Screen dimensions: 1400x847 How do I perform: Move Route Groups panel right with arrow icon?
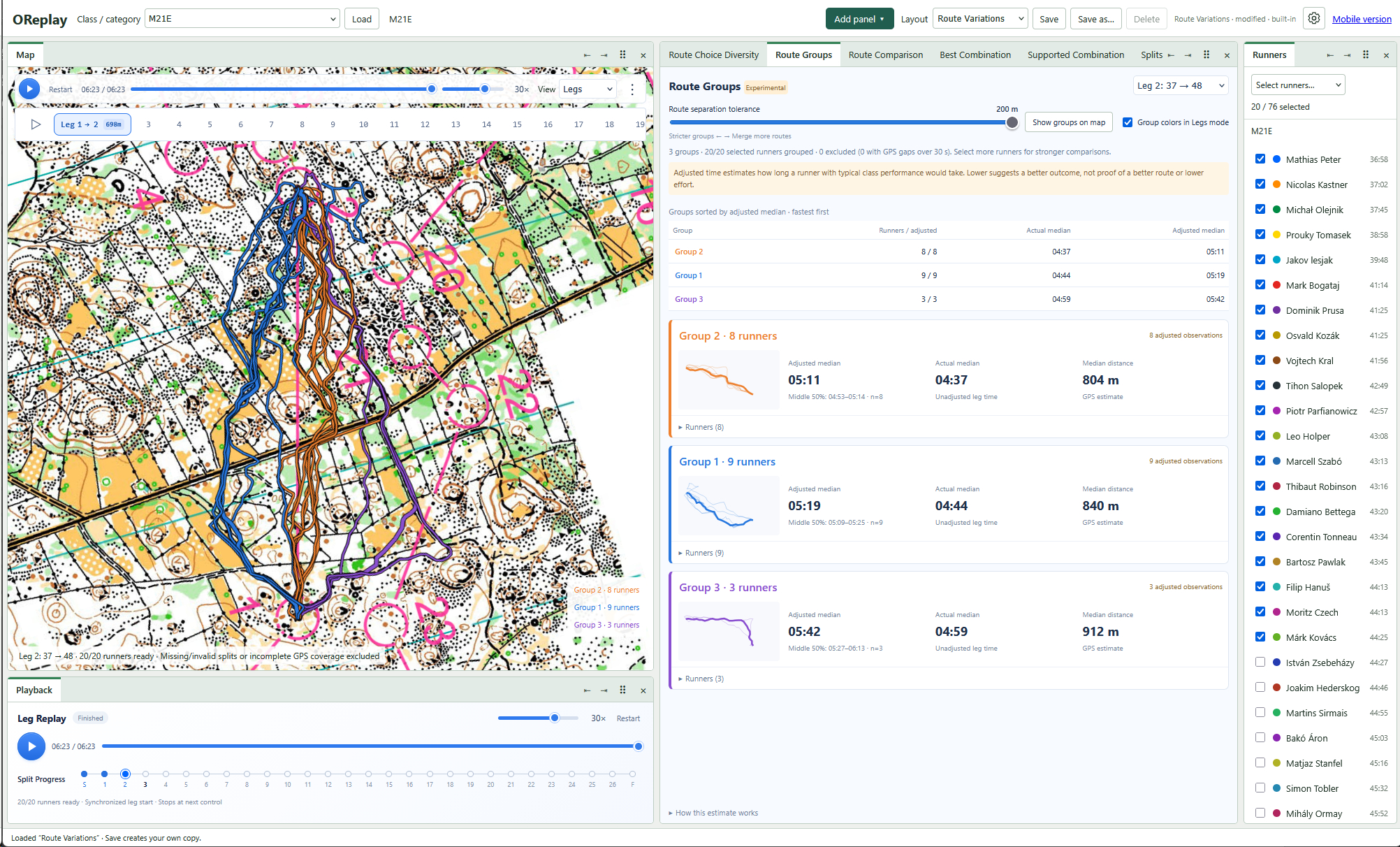1188,55
